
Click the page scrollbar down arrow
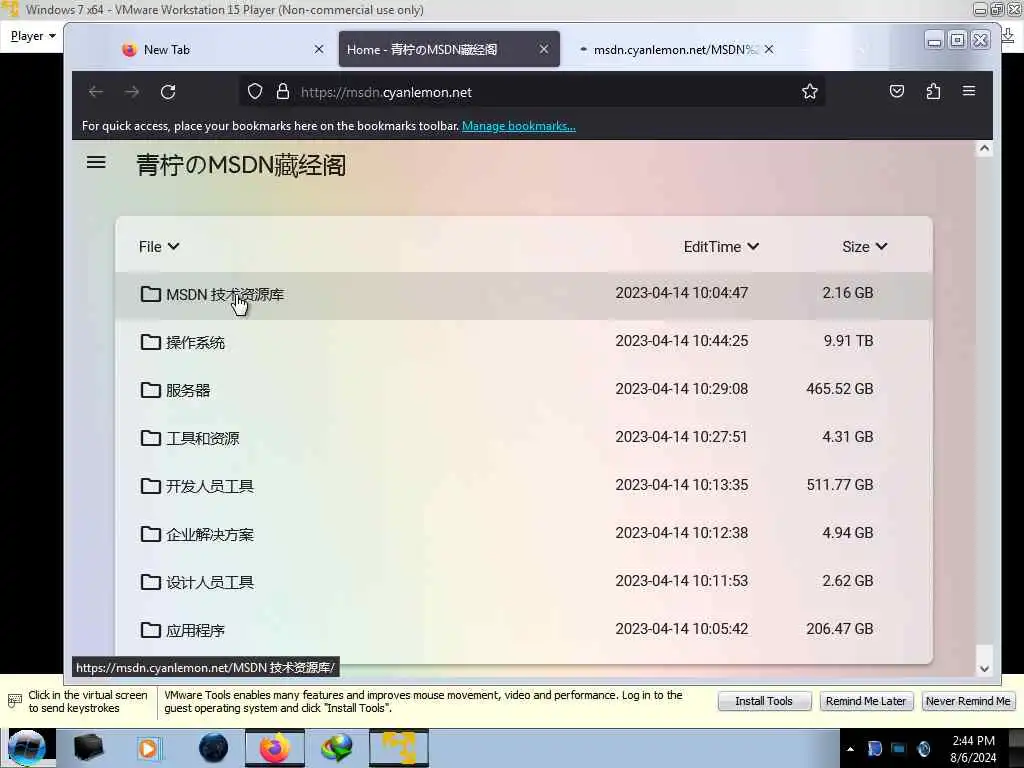(x=984, y=668)
